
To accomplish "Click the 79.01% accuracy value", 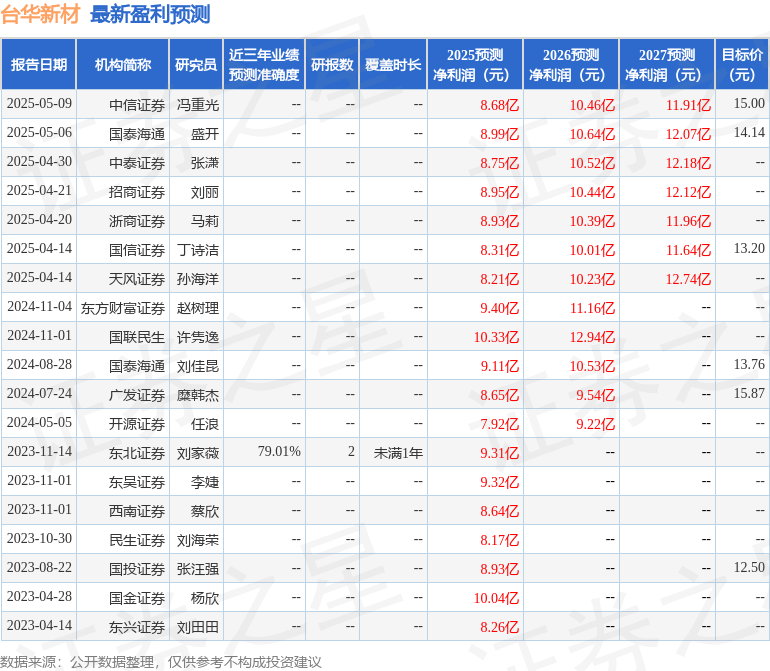I will [279, 451].
